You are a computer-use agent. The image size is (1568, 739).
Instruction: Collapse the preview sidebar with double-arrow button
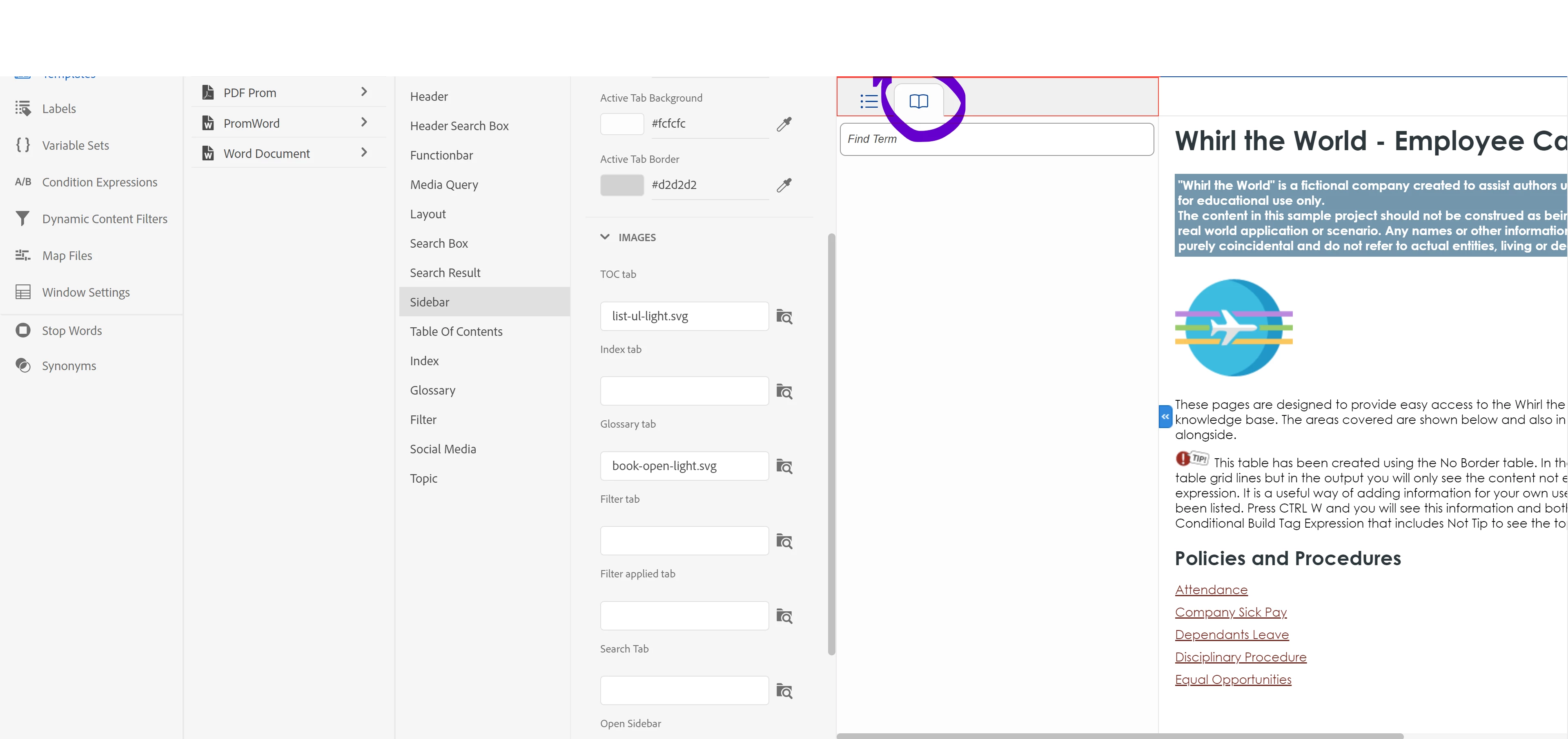tap(1165, 417)
